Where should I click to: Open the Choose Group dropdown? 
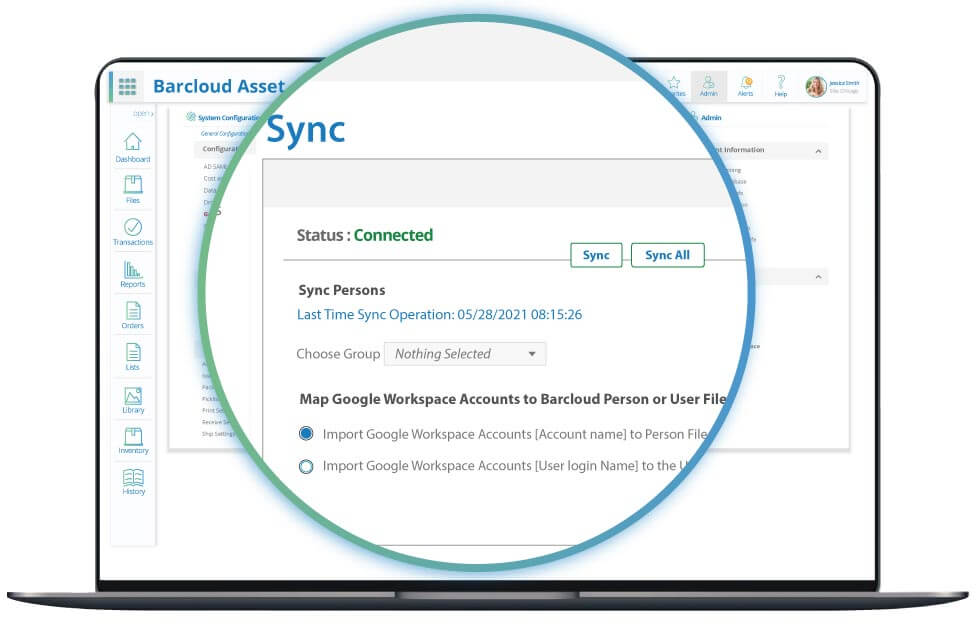coord(465,354)
